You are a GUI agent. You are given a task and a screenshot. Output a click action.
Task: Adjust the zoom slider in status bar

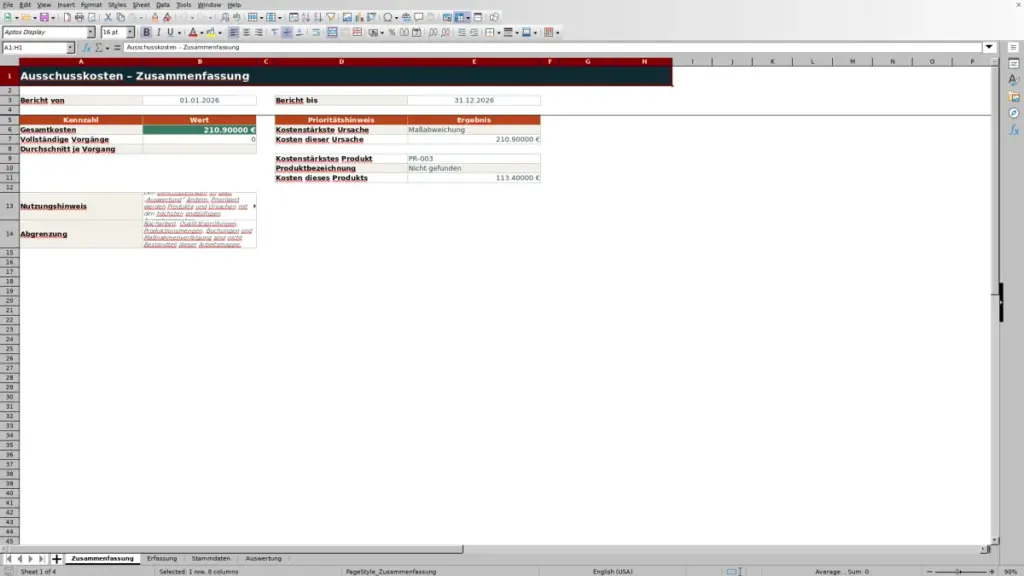point(959,571)
